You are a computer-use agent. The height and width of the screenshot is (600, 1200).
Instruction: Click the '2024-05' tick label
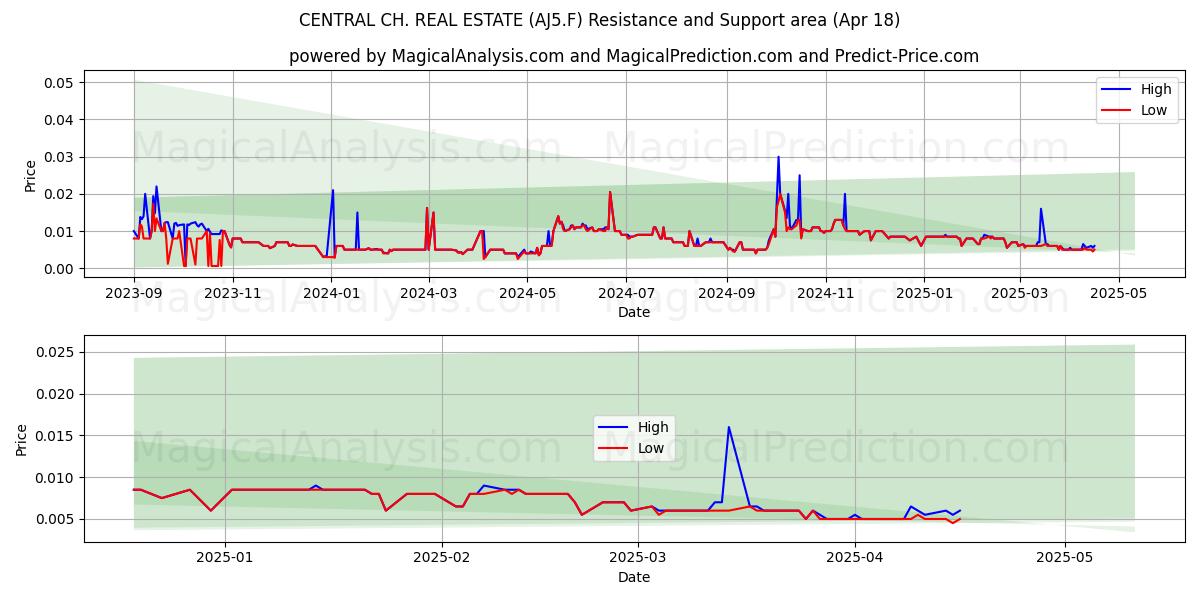click(x=528, y=293)
